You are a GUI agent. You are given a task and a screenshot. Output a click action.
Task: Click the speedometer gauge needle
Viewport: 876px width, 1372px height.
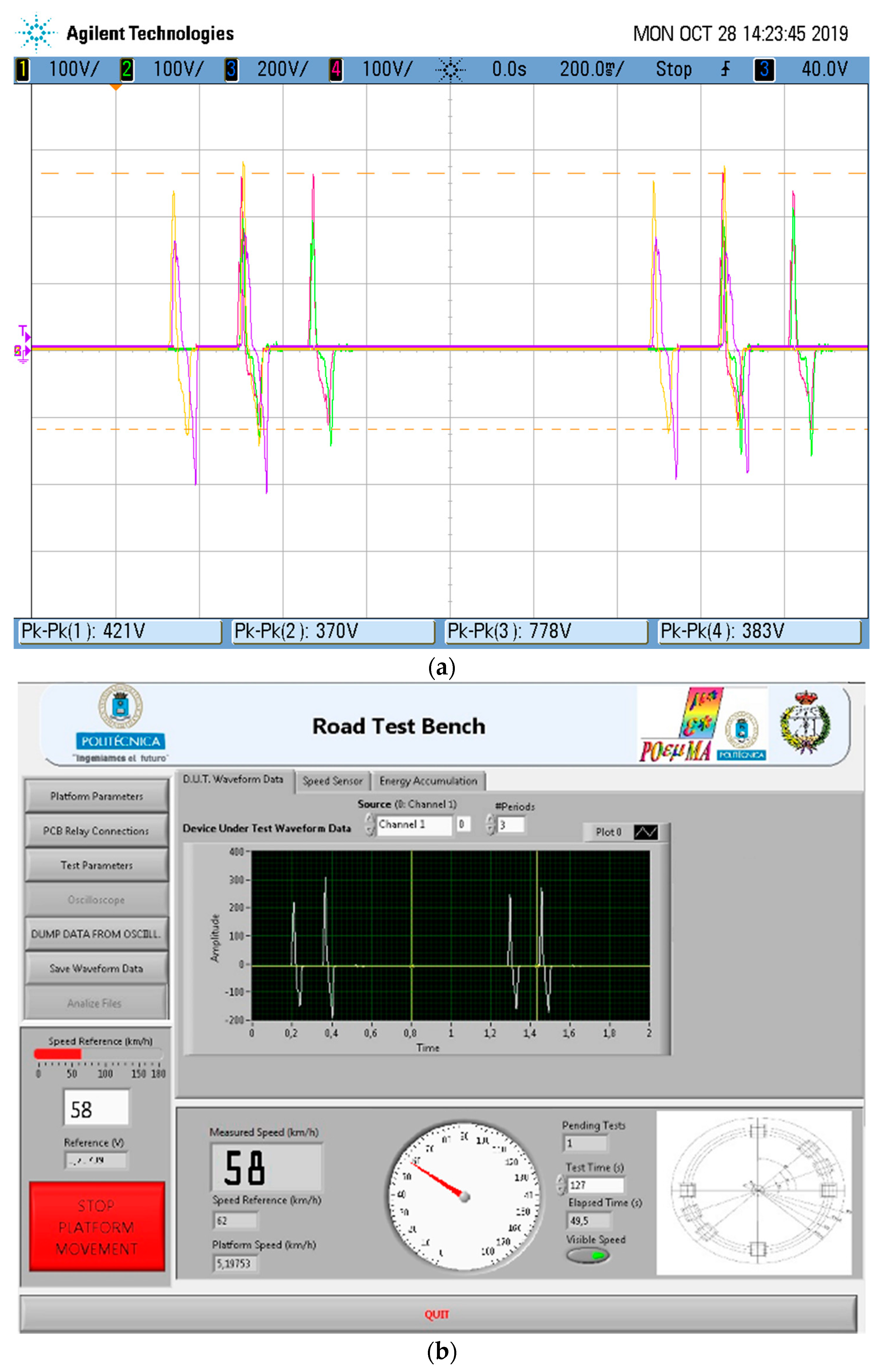pyautogui.click(x=438, y=1179)
